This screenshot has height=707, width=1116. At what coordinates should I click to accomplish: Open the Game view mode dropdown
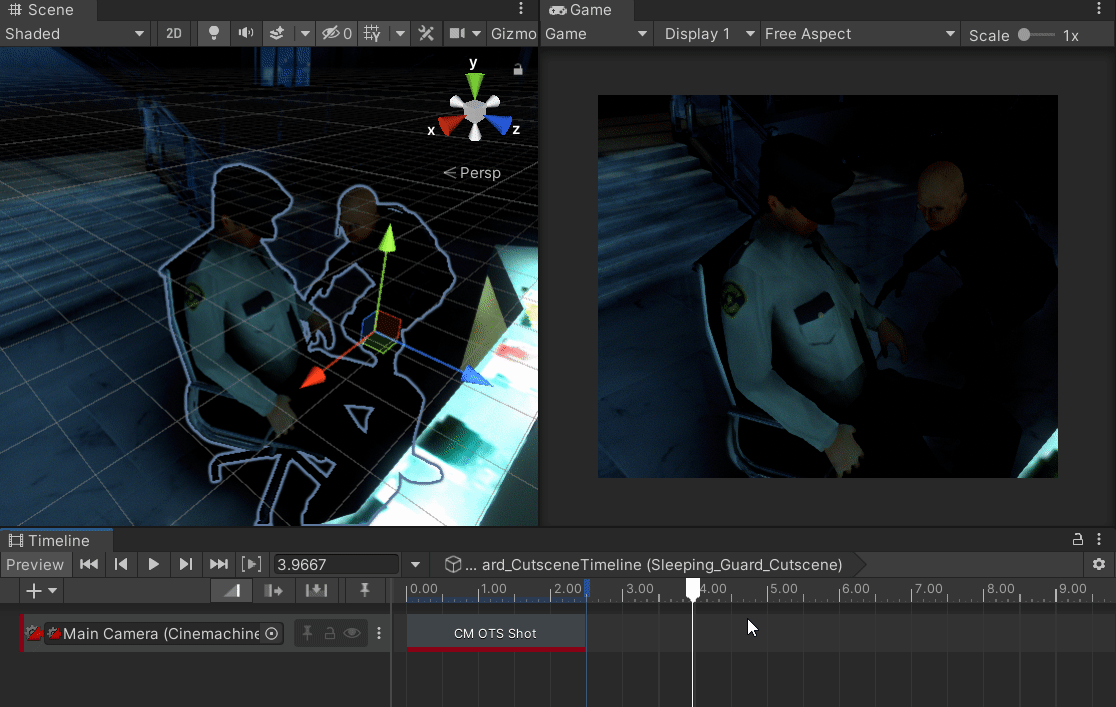596,33
